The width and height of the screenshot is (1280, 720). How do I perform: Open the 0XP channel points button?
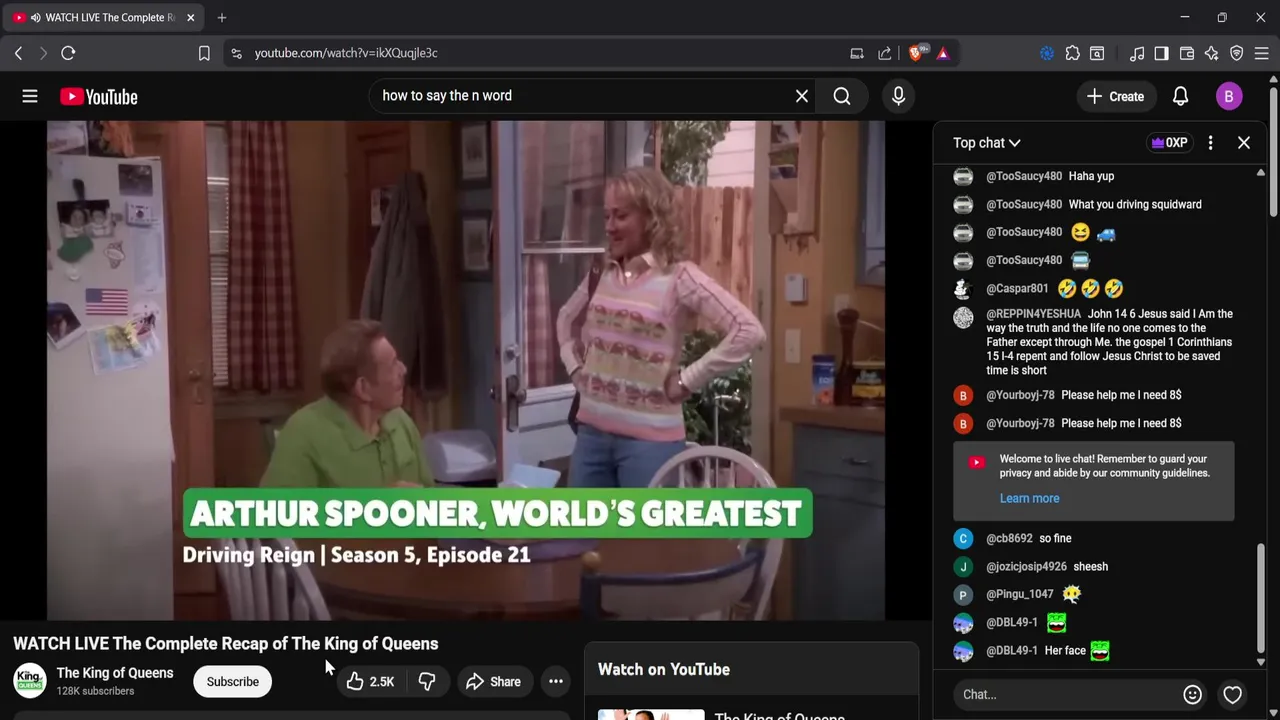1169,143
